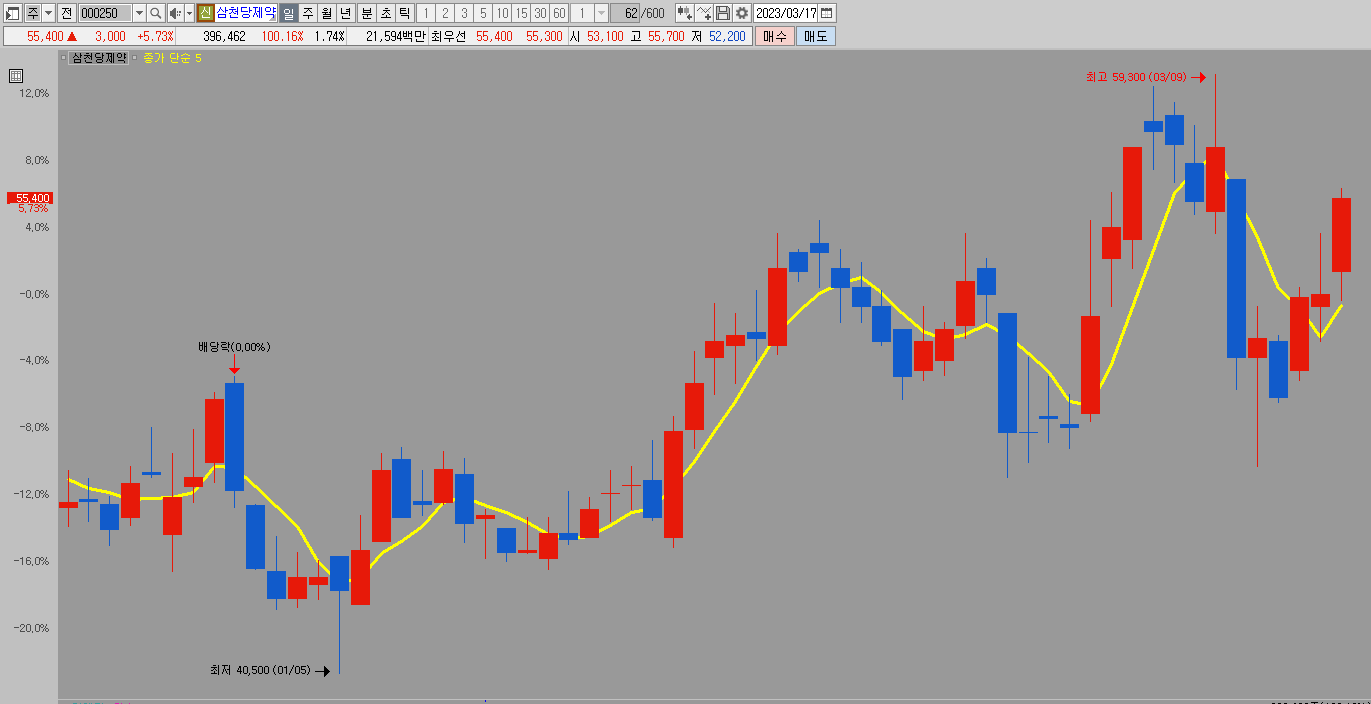Select the 15 interval preset button
The height and width of the screenshot is (704, 1371).
[521, 13]
